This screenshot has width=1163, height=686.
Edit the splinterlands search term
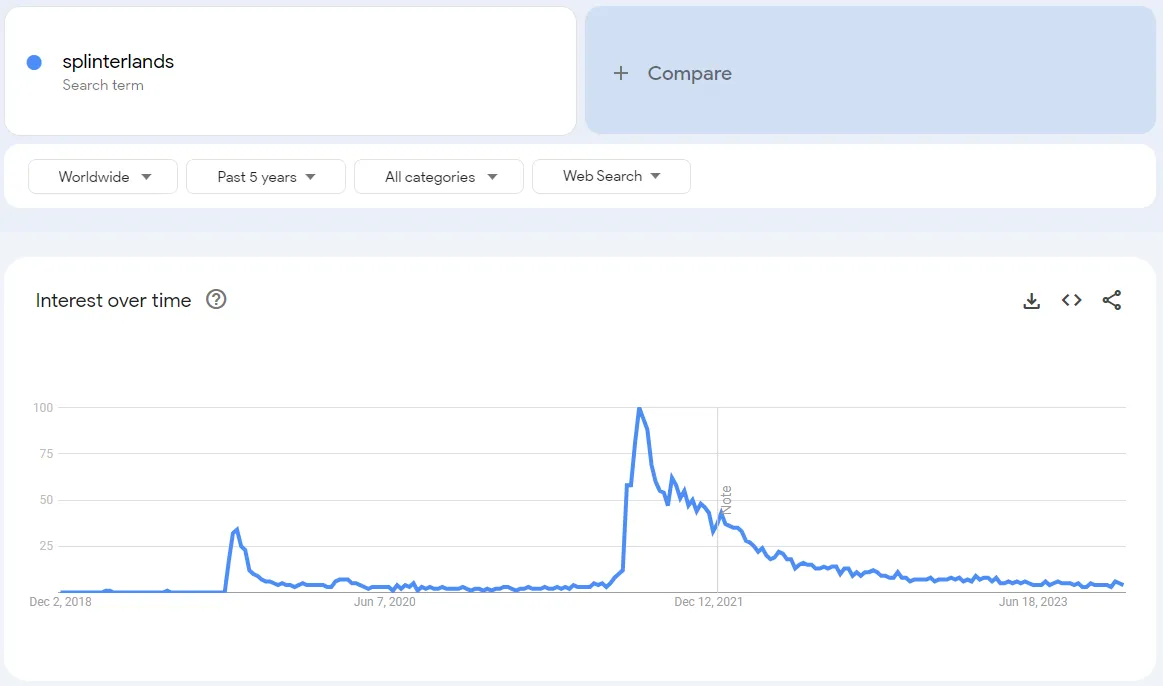tap(118, 62)
